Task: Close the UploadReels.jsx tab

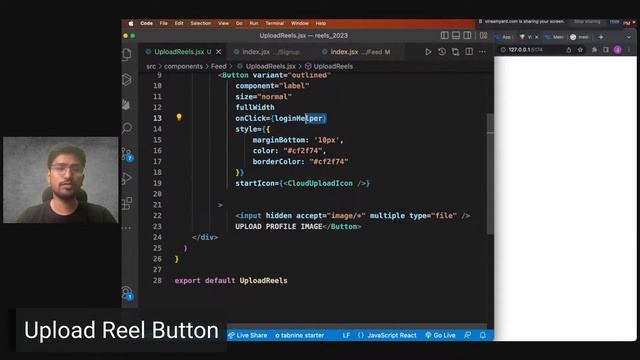Action: tap(218, 52)
